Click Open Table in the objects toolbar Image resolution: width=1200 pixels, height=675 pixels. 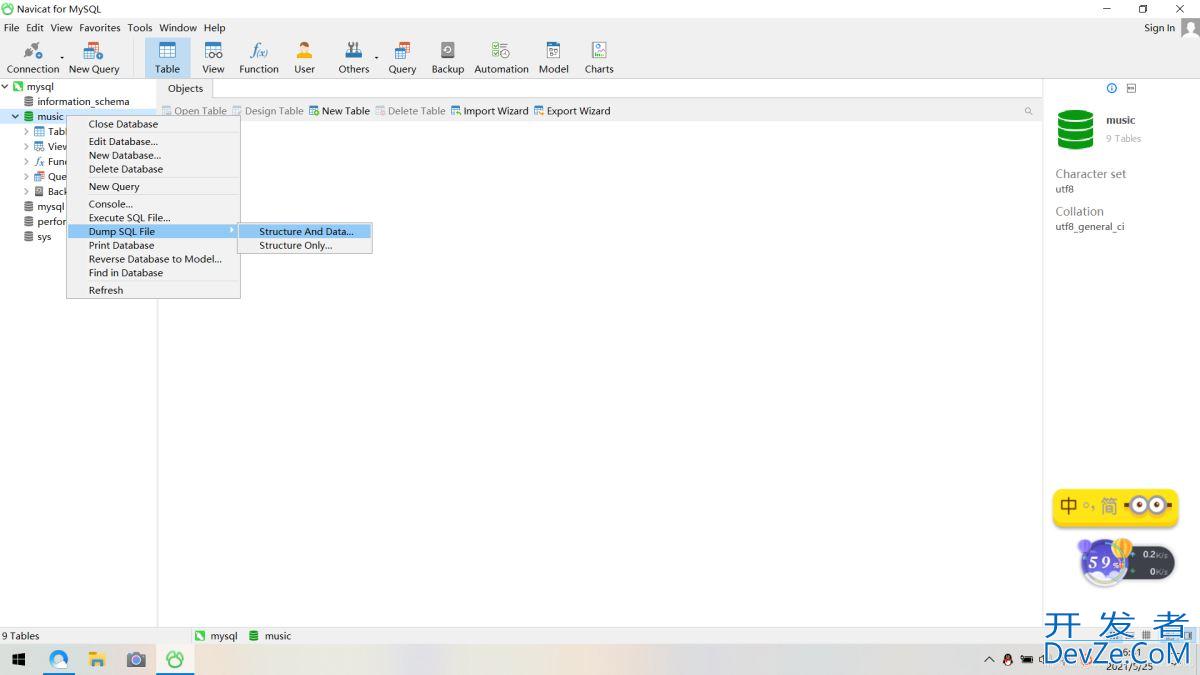(194, 111)
